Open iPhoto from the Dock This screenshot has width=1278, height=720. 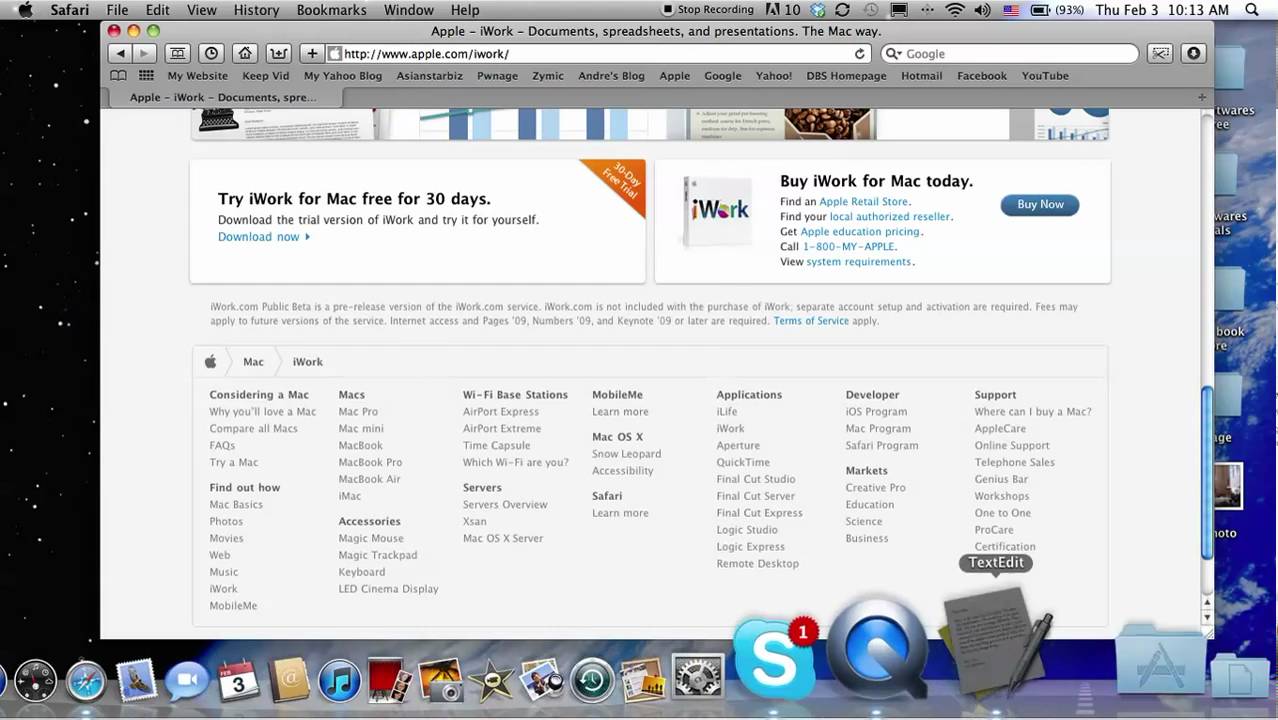point(440,682)
